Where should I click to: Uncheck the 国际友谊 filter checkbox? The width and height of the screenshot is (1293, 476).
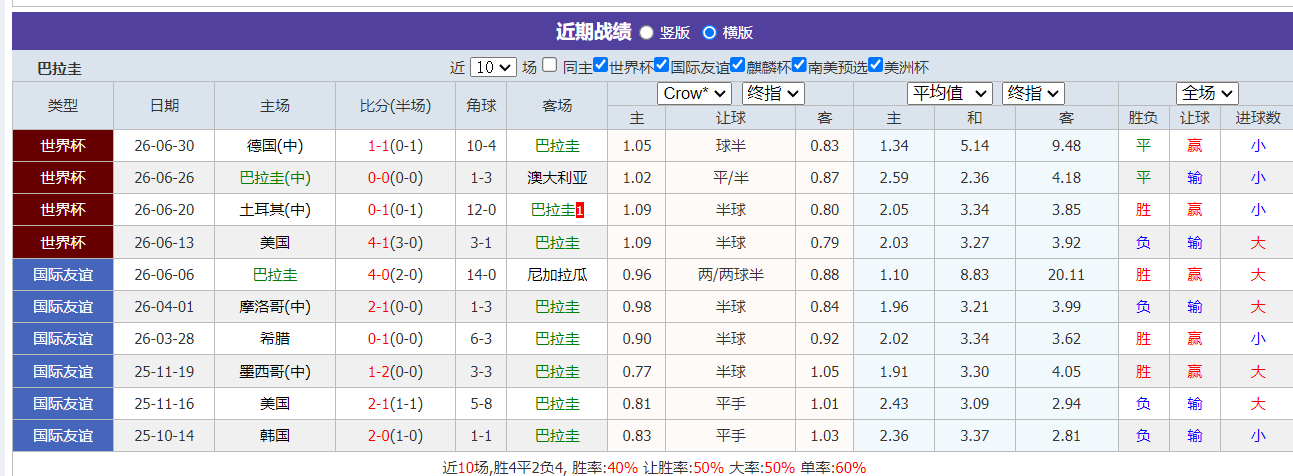pyautogui.click(x=661, y=65)
